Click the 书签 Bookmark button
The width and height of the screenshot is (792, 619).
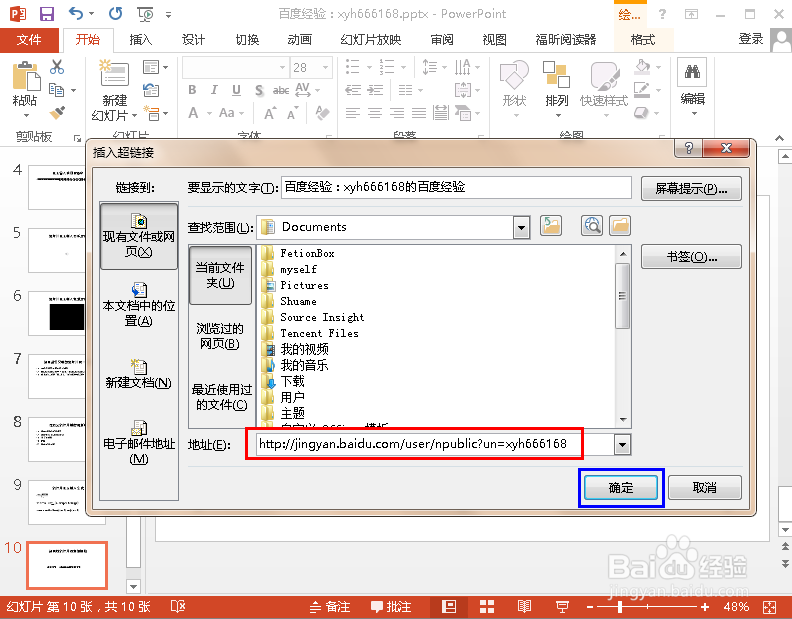[x=691, y=257]
